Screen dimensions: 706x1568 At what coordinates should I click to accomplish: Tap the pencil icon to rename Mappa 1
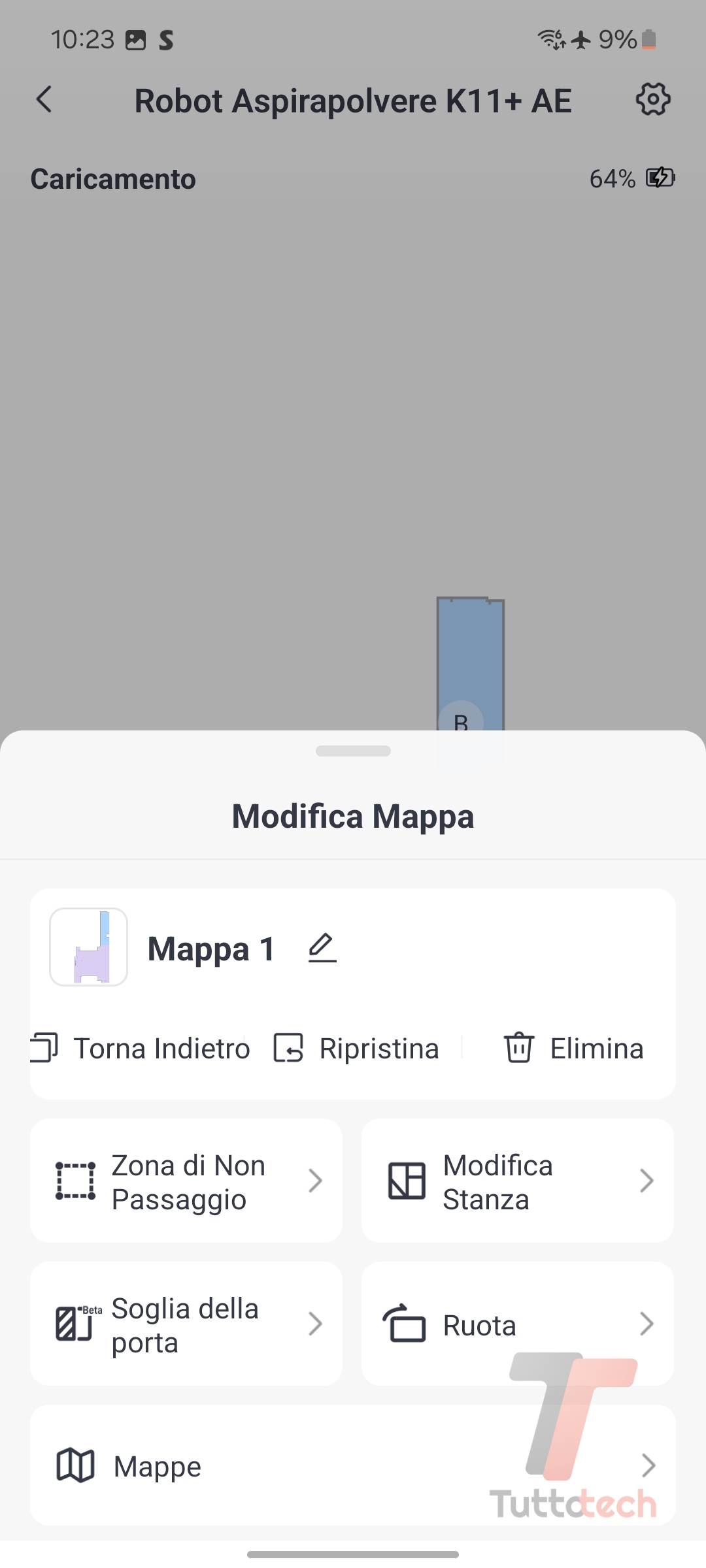[x=322, y=948]
